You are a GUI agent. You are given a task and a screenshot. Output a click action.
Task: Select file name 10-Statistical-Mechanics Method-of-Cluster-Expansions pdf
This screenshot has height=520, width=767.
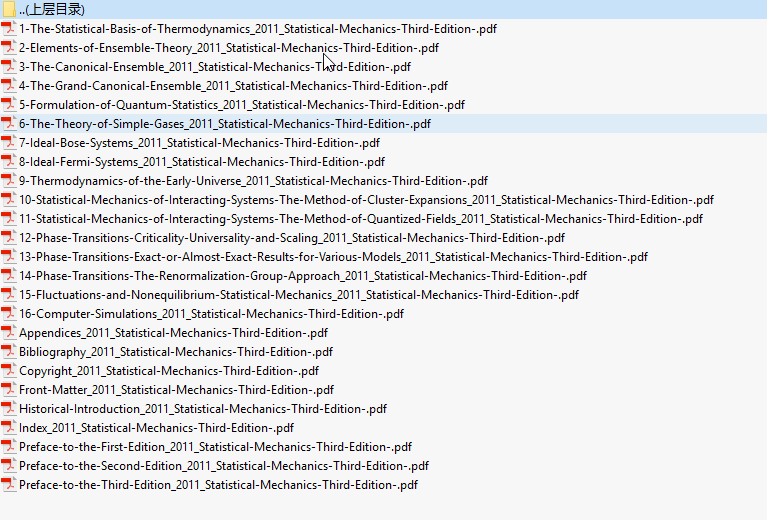point(366,200)
